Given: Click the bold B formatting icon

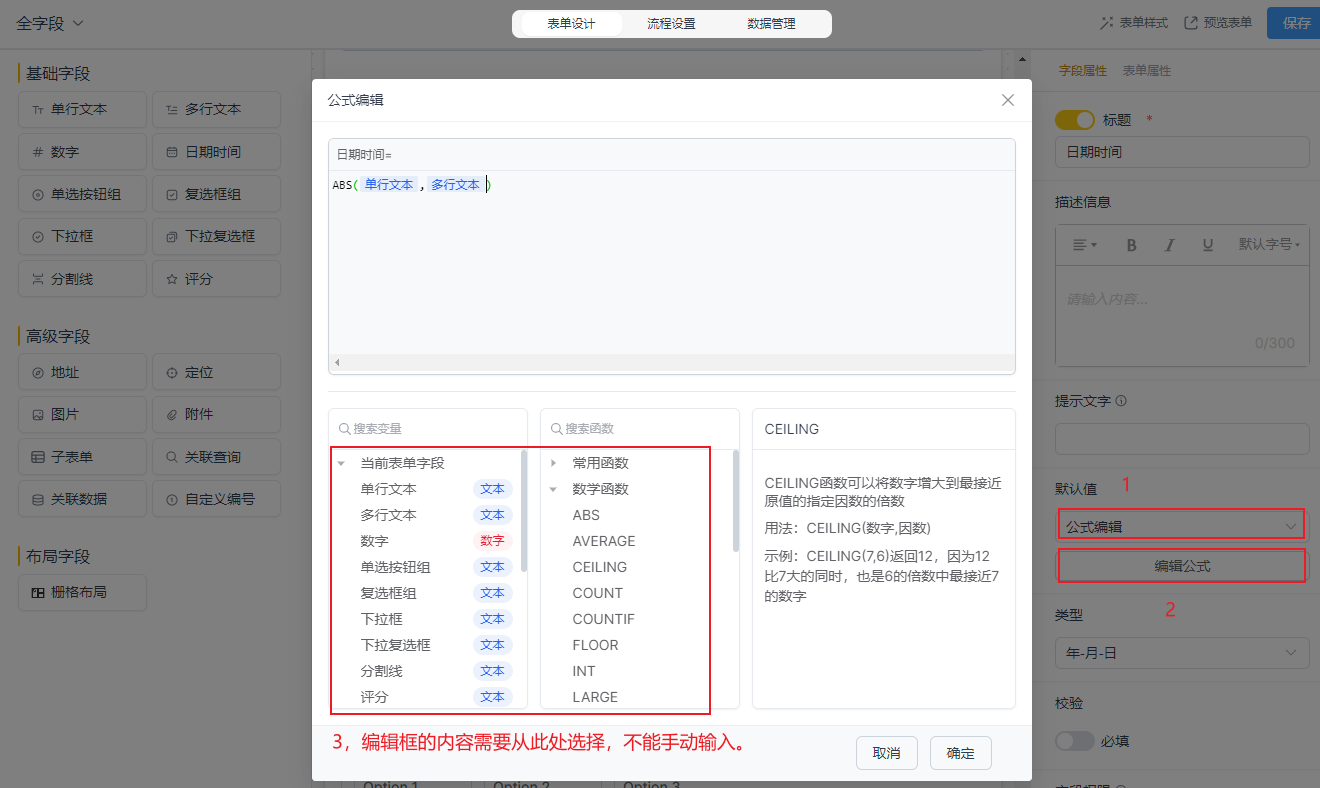Looking at the screenshot, I should point(1132,245).
